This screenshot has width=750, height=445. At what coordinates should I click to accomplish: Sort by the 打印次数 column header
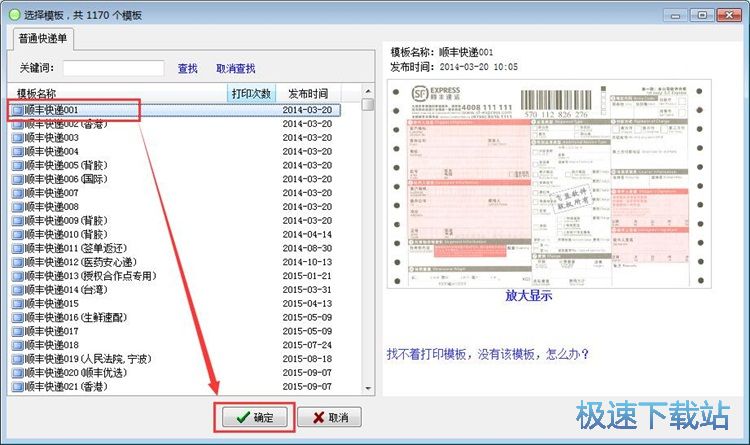coord(251,93)
